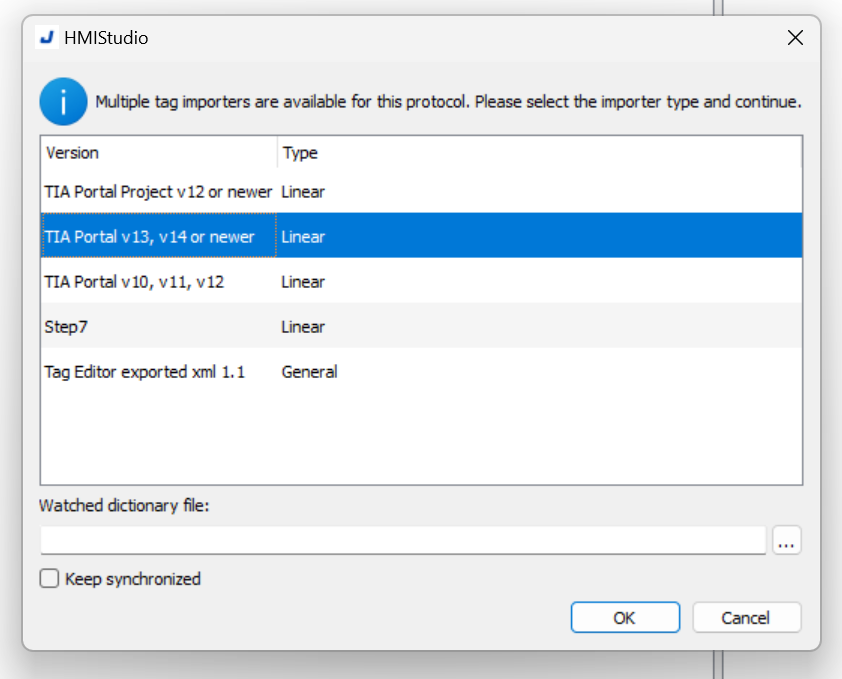Enable the Keep synchronized checkbox
Image resolution: width=842 pixels, height=679 pixels.
(x=49, y=579)
